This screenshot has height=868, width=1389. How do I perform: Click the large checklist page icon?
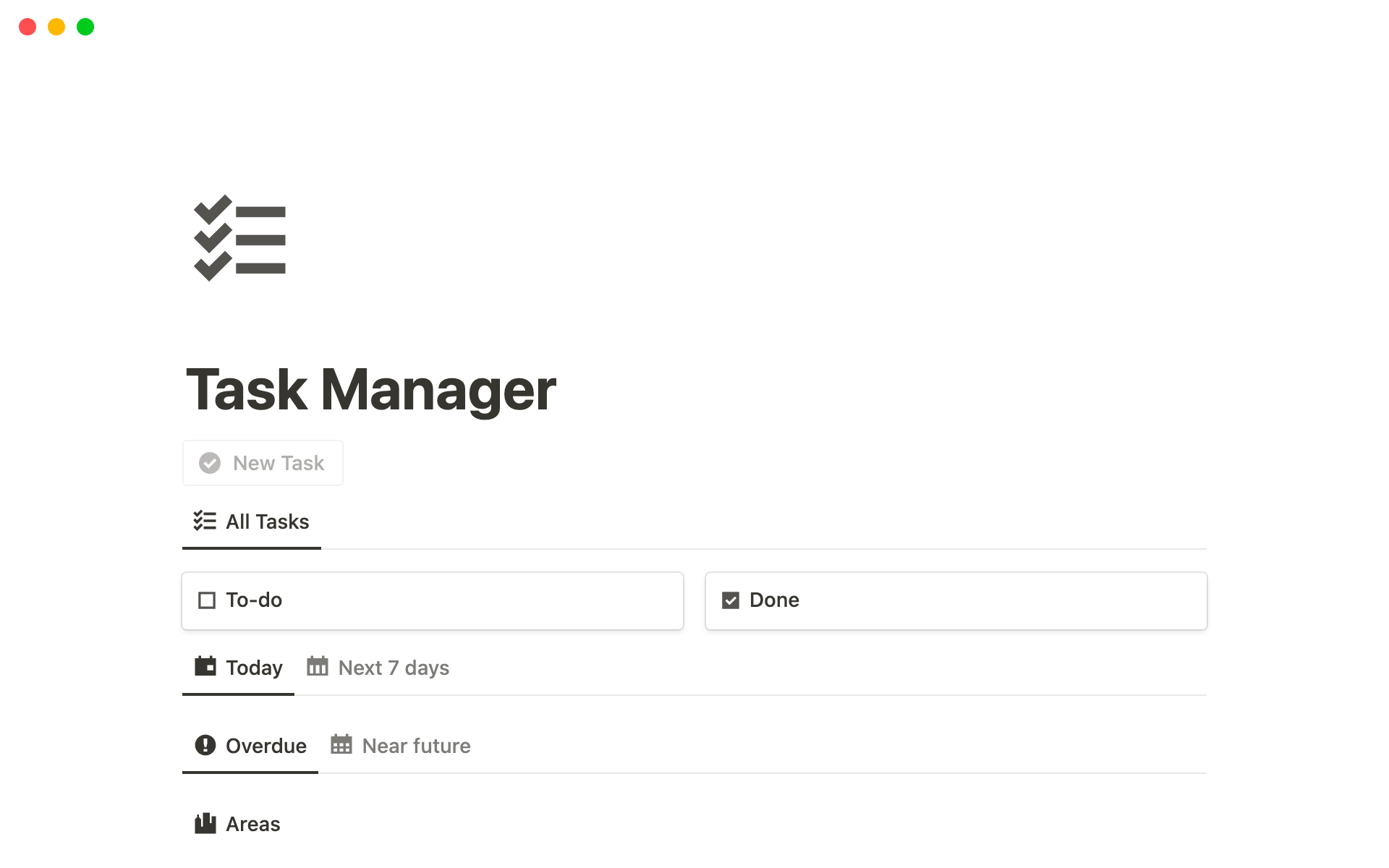240,238
